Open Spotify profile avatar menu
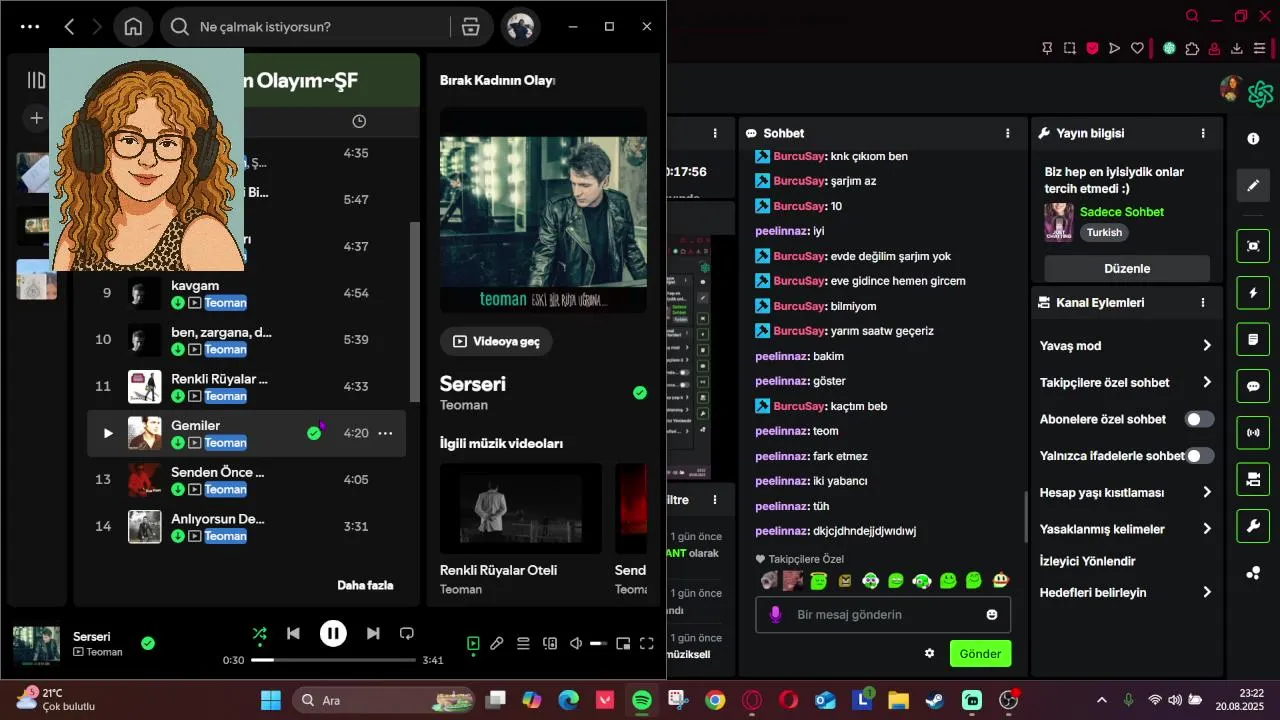 pyautogui.click(x=521, y=27)
